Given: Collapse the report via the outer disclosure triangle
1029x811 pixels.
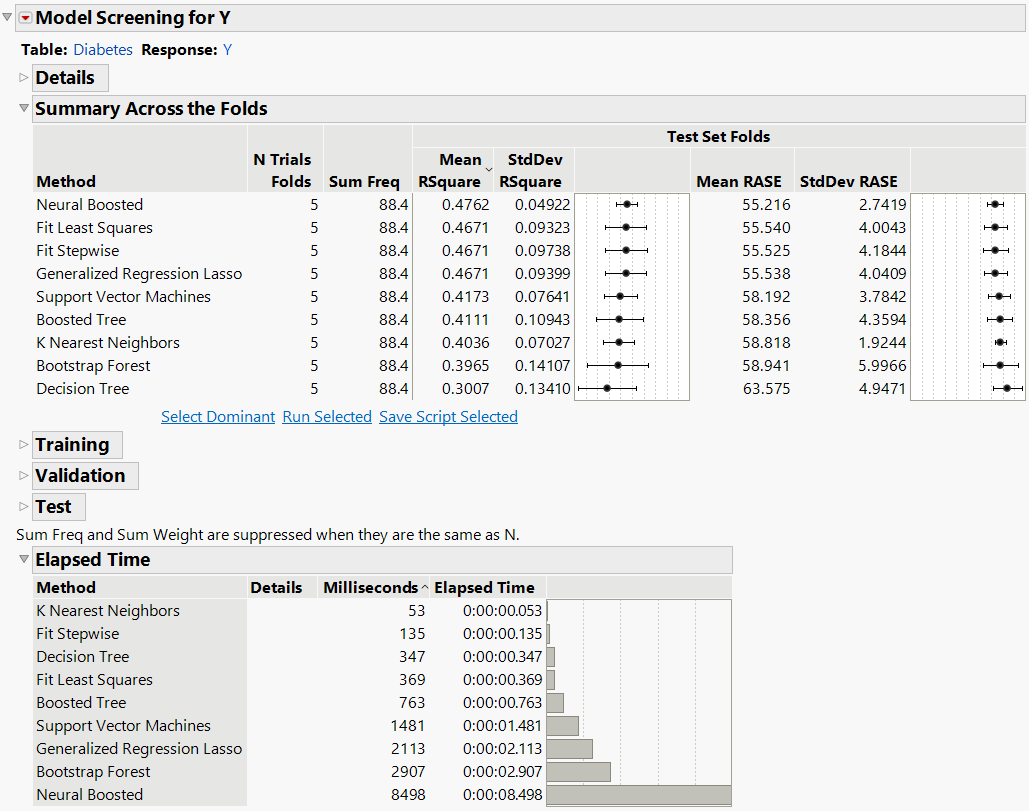Looking at the screenshot, I should click(8, 16).
